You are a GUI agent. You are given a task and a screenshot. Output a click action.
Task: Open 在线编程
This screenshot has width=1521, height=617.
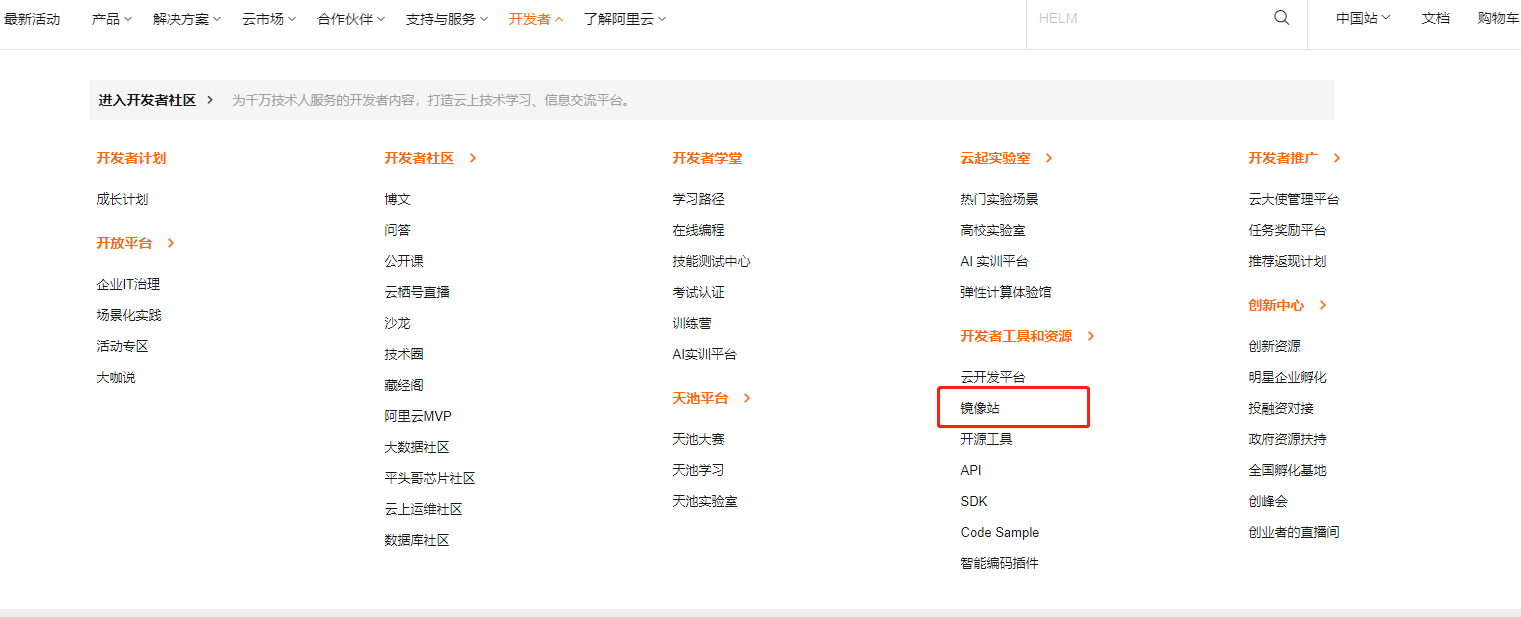click(698, 230)
